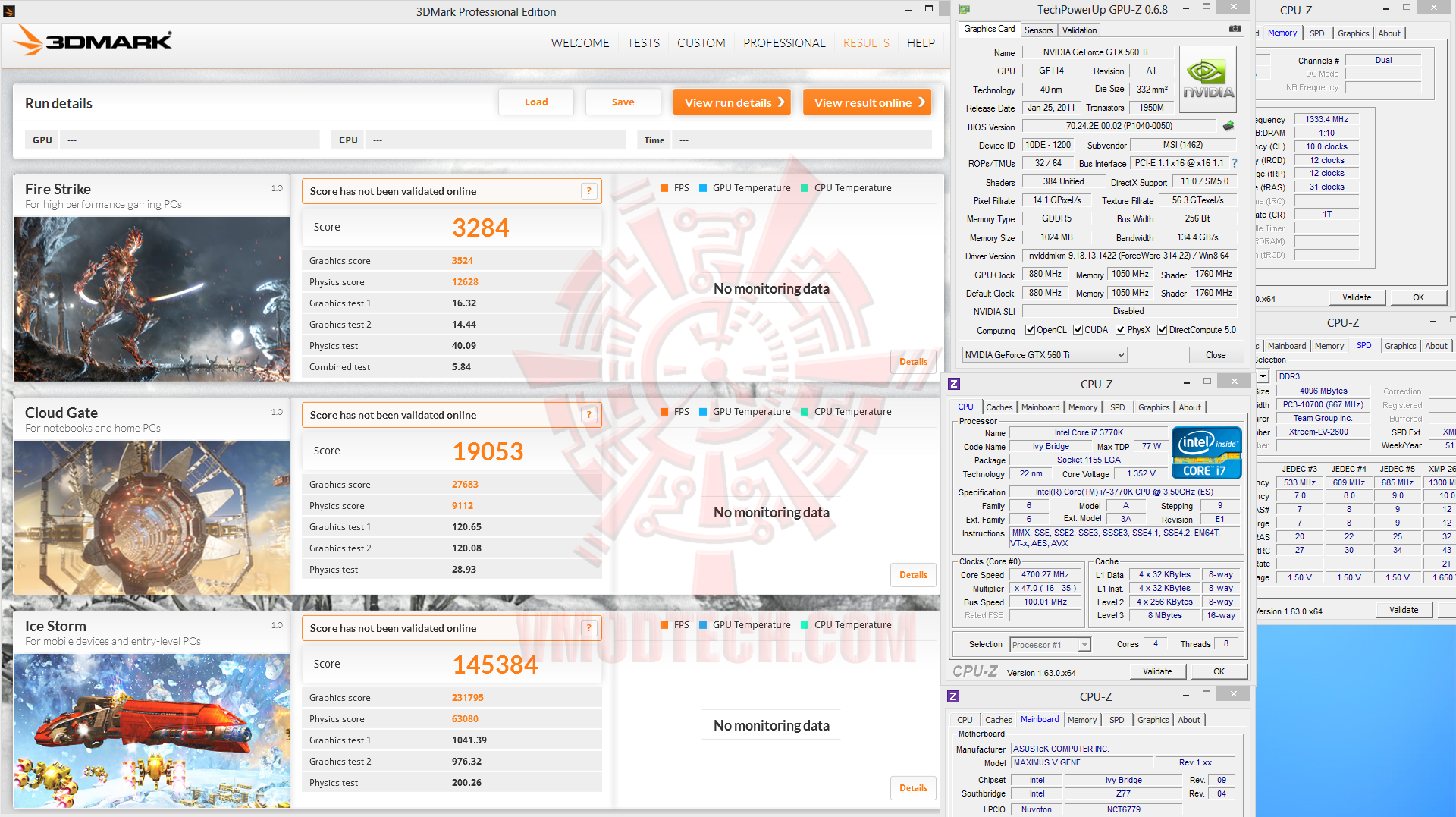Toggle the CUDA checkbox in GPU-Z
Image resolution: width=1456 pixels, height=817 pixels.
pyautogui.click(x=1078, y=330)
